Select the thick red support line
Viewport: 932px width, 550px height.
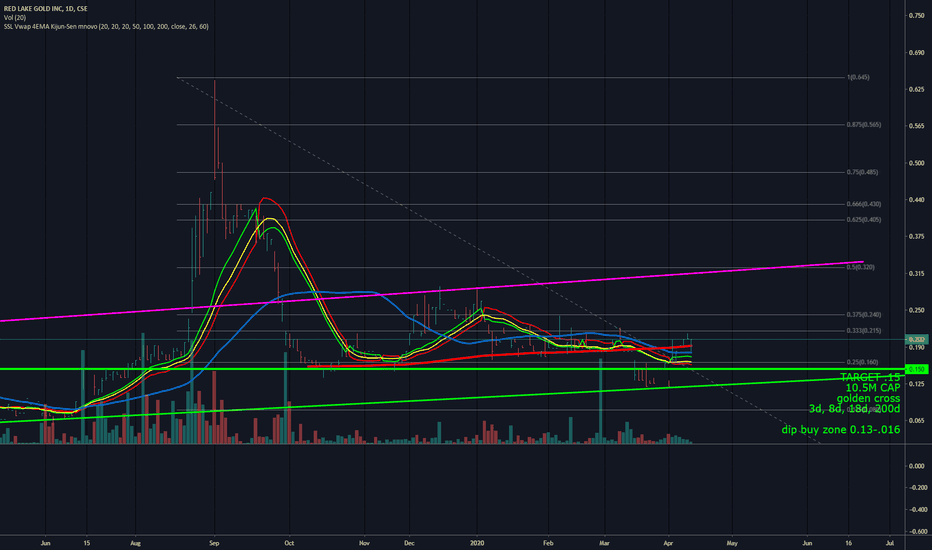[499, 356]
